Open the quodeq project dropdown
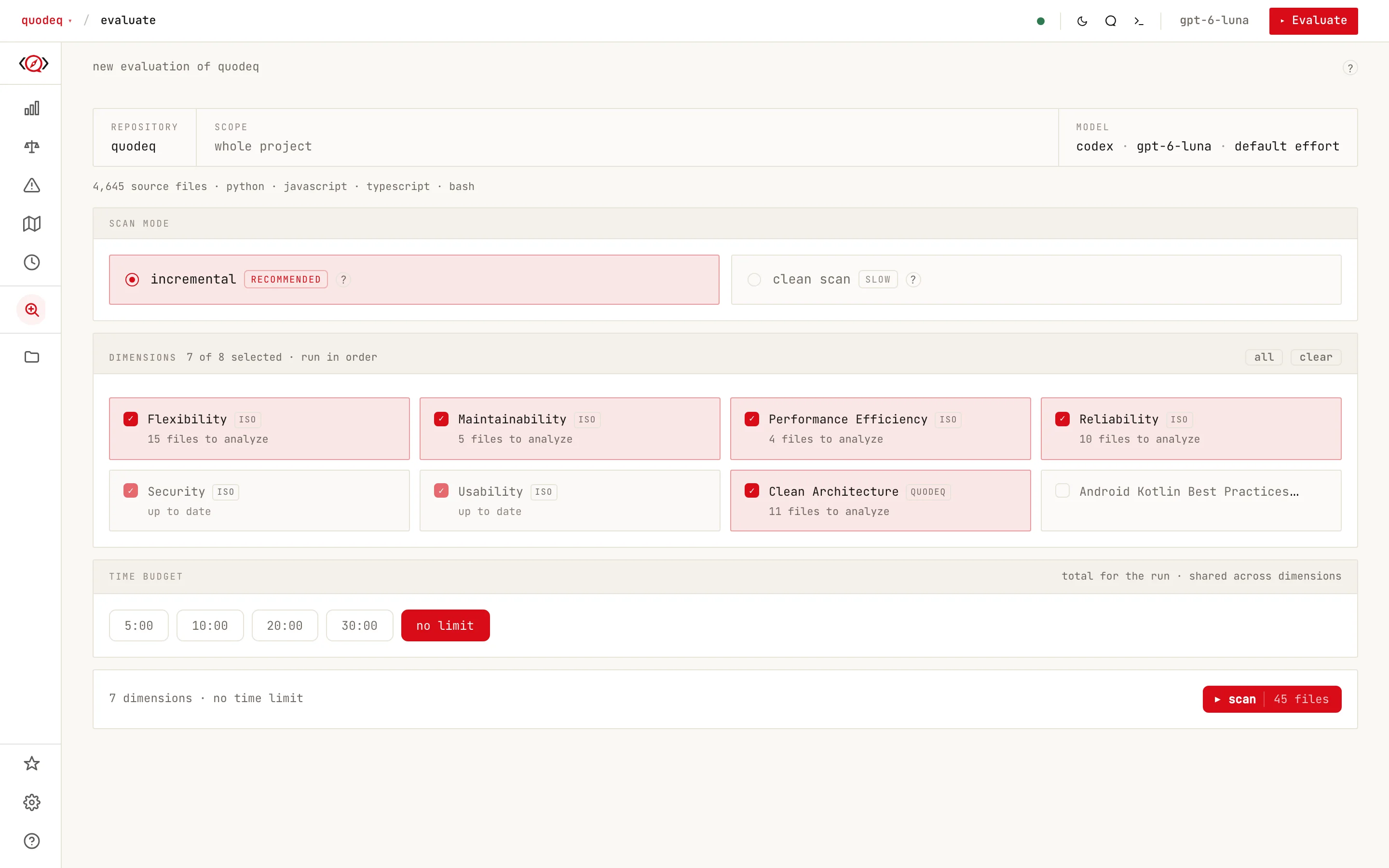 coord(46,21)
